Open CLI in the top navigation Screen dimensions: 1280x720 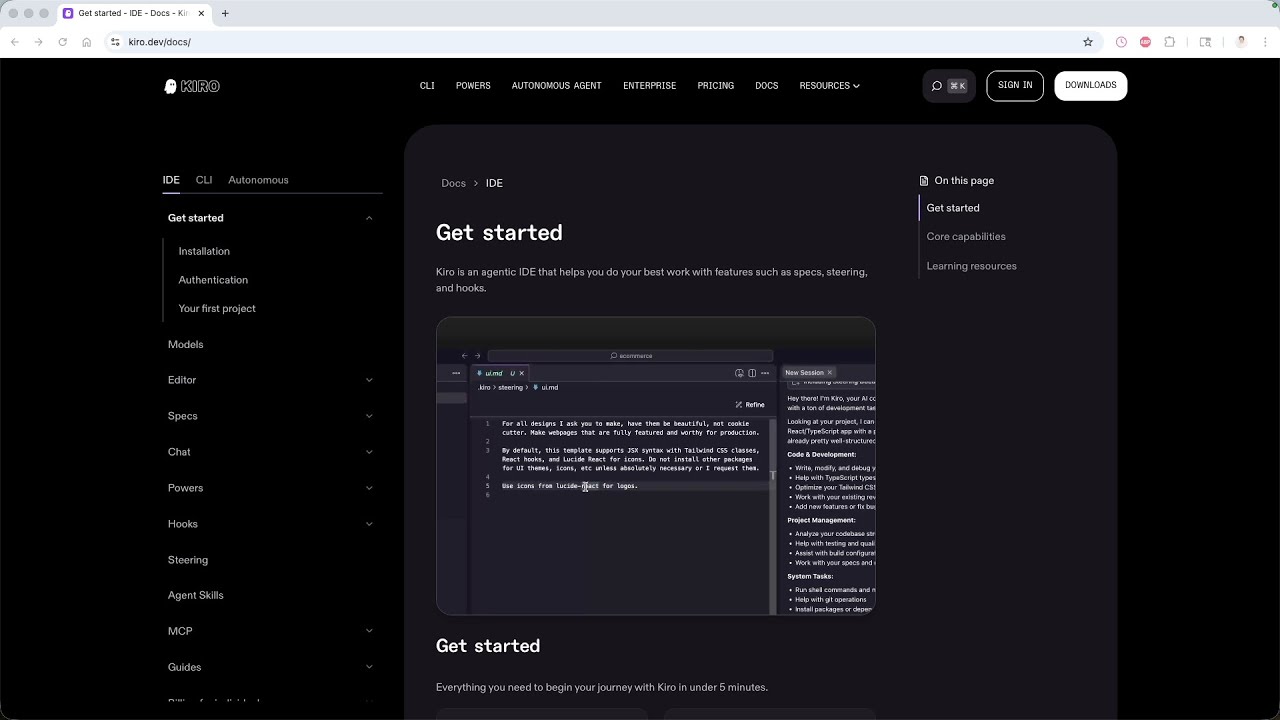(427, 86)
